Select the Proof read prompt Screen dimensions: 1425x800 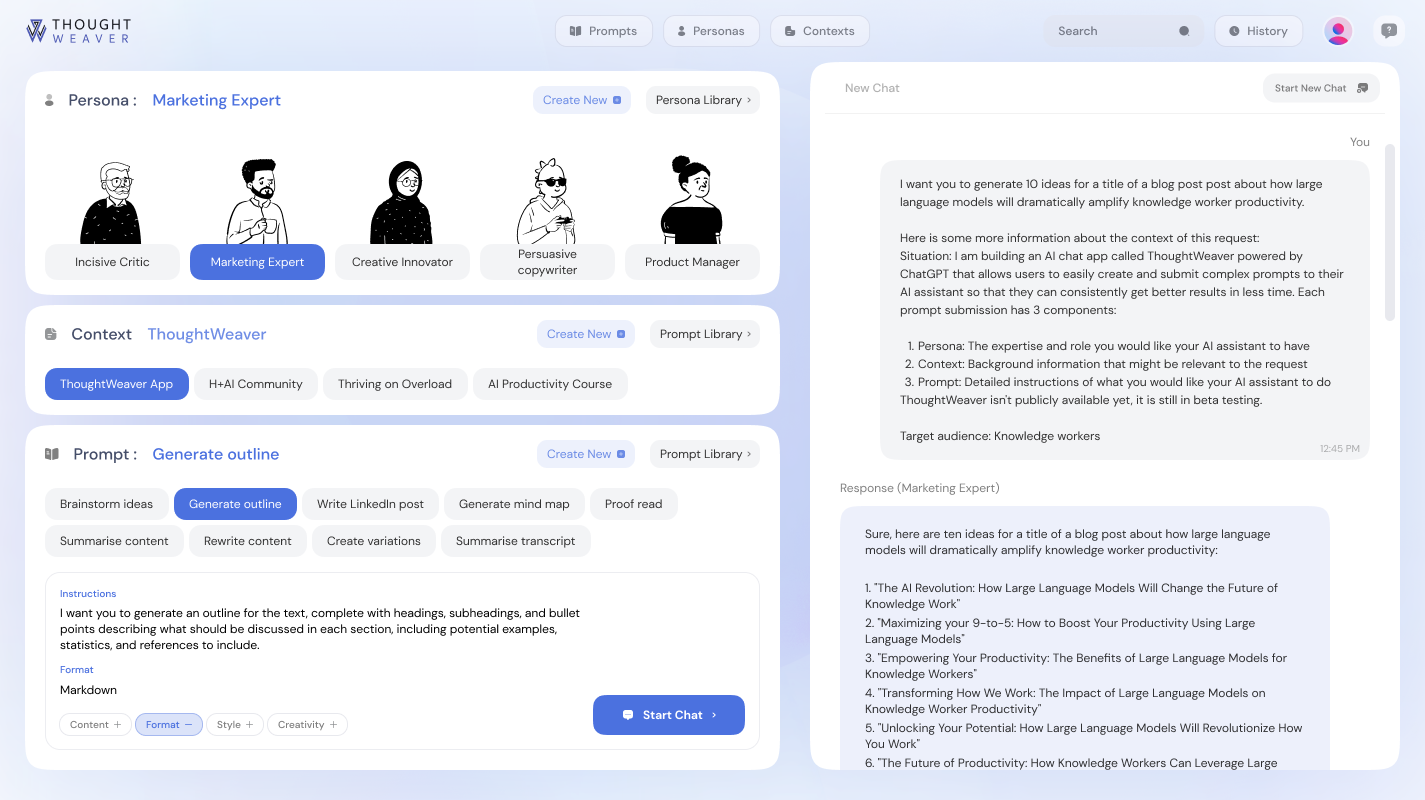[x=633, y=504]
